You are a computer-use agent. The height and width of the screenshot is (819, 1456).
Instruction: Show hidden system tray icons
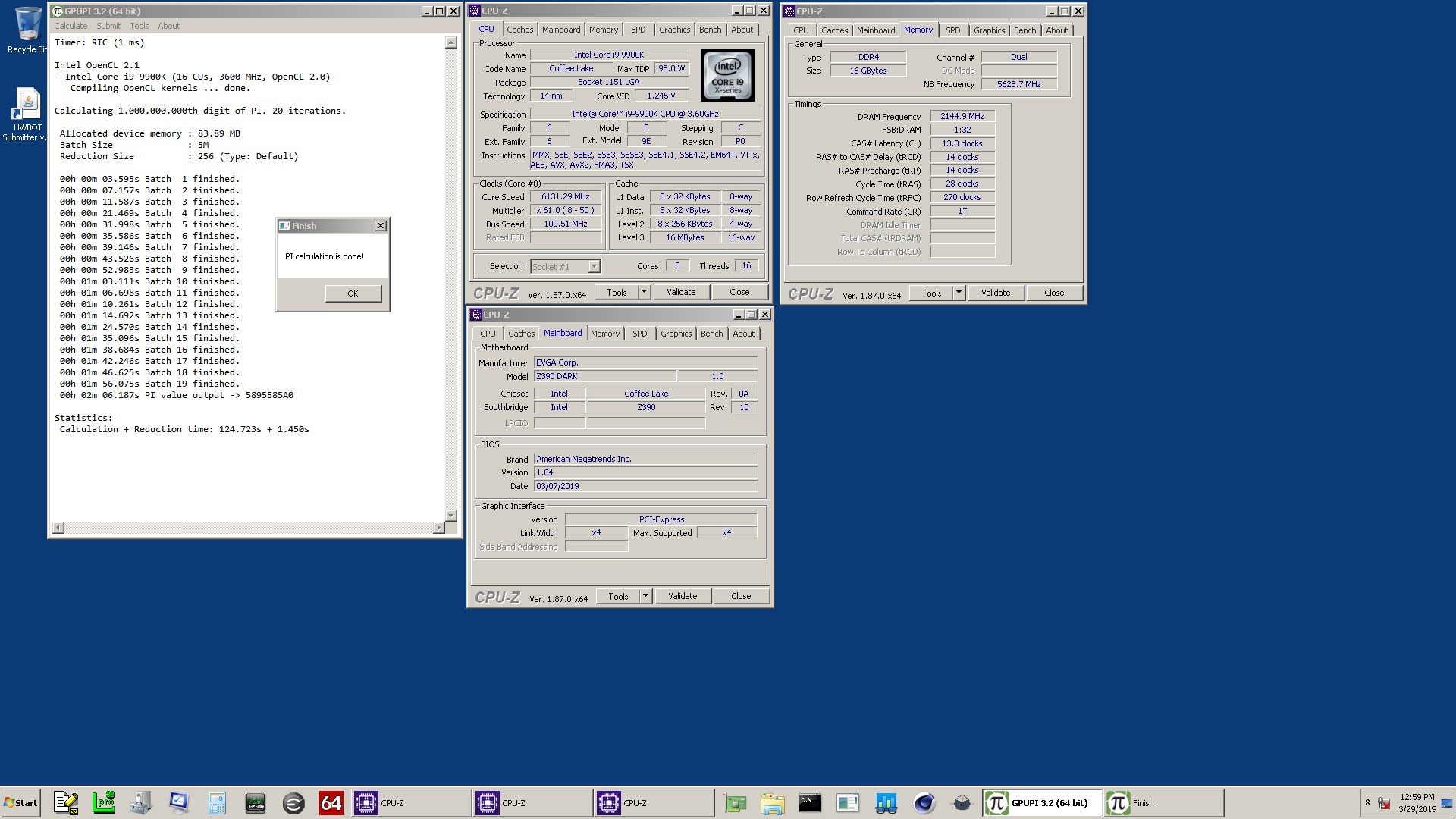(x=1367, y=802)
